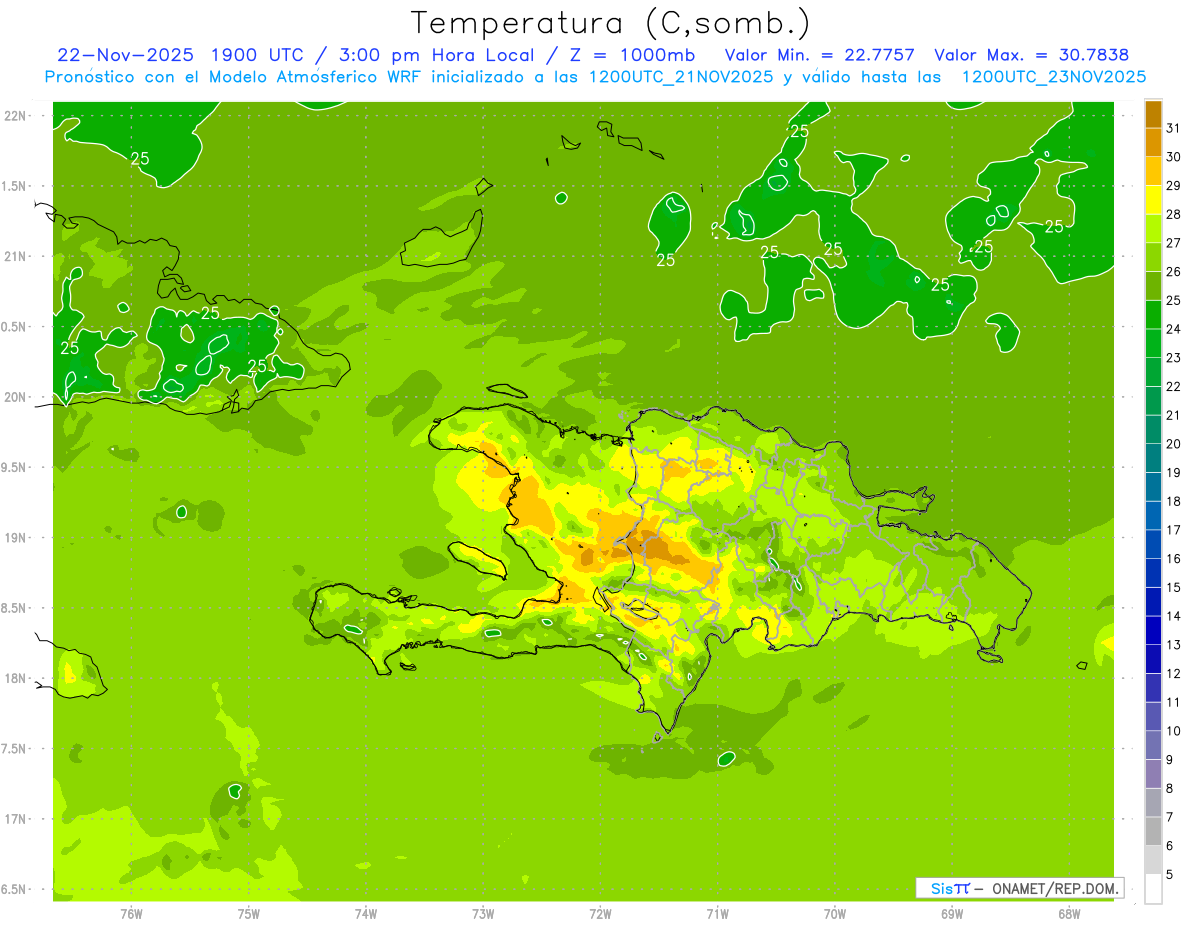Click the '30' label on the color scale
Viewport: 1200px width, 927px height.
coord(1174,157)
